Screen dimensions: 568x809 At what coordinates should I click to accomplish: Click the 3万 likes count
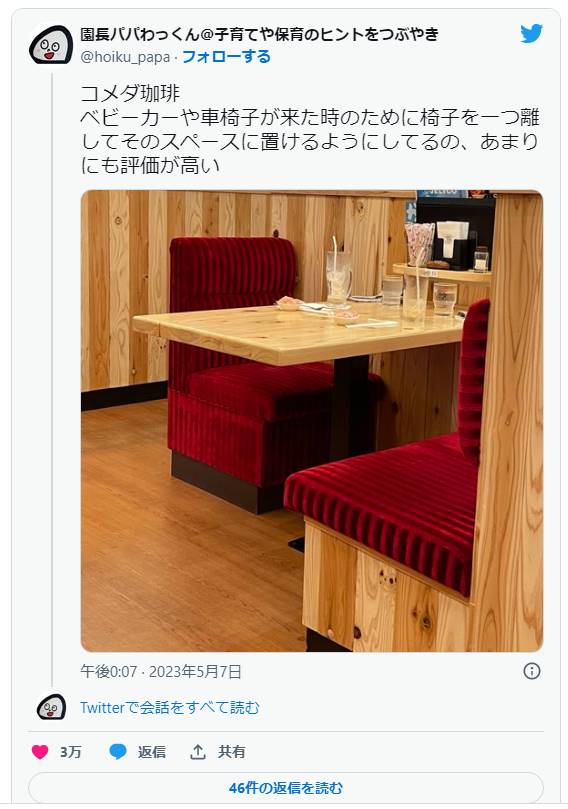tap(71, 752)
